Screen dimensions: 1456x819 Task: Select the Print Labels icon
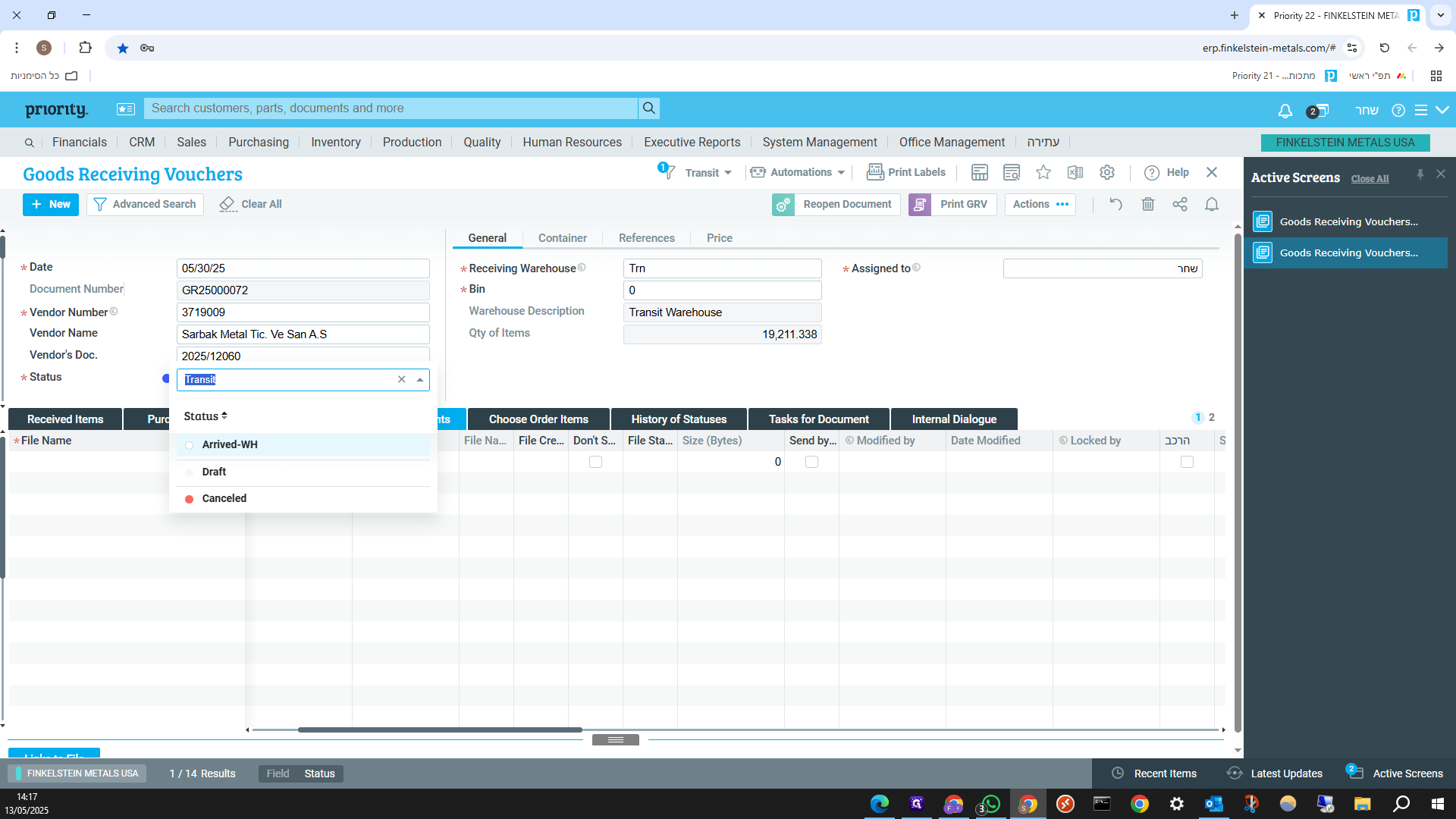[x=876, y=172]
